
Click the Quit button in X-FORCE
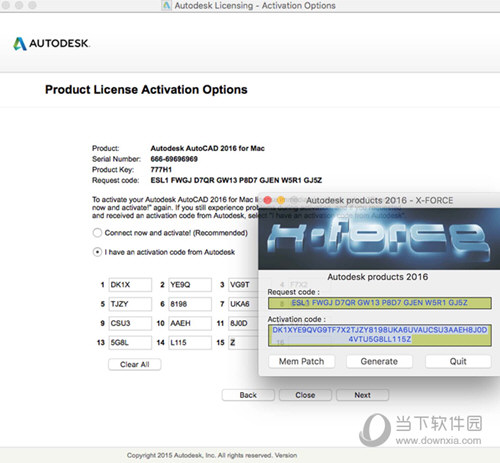pyautogui.click(x=458, y=361)
